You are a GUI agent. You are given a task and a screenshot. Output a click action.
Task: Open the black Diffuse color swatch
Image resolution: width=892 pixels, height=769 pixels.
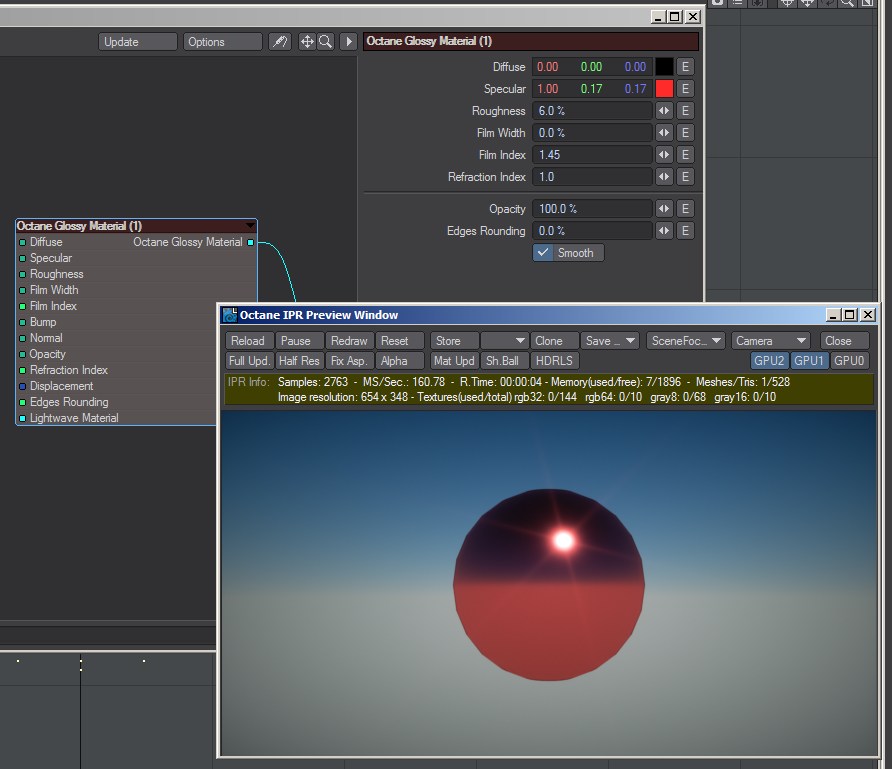pyautogui.click(x=664, y=67)
